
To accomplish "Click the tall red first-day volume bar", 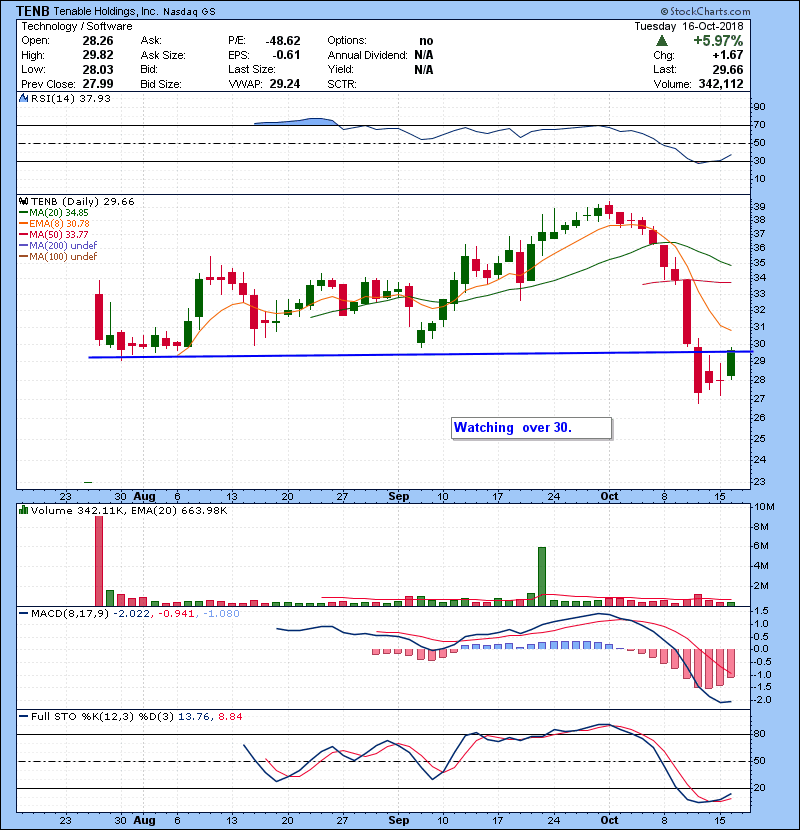I will pos(99,561).
